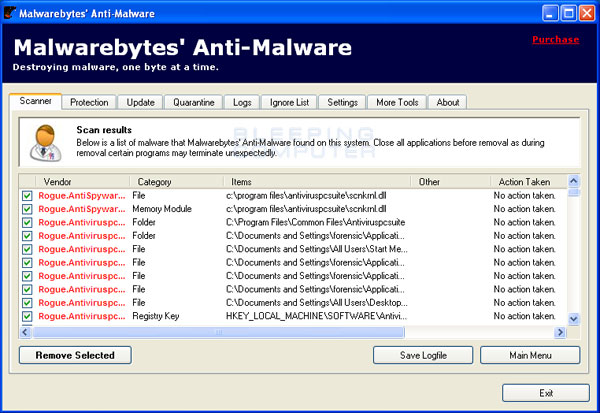Minimize the Malwarebytes window

click(x=551, y=13)
